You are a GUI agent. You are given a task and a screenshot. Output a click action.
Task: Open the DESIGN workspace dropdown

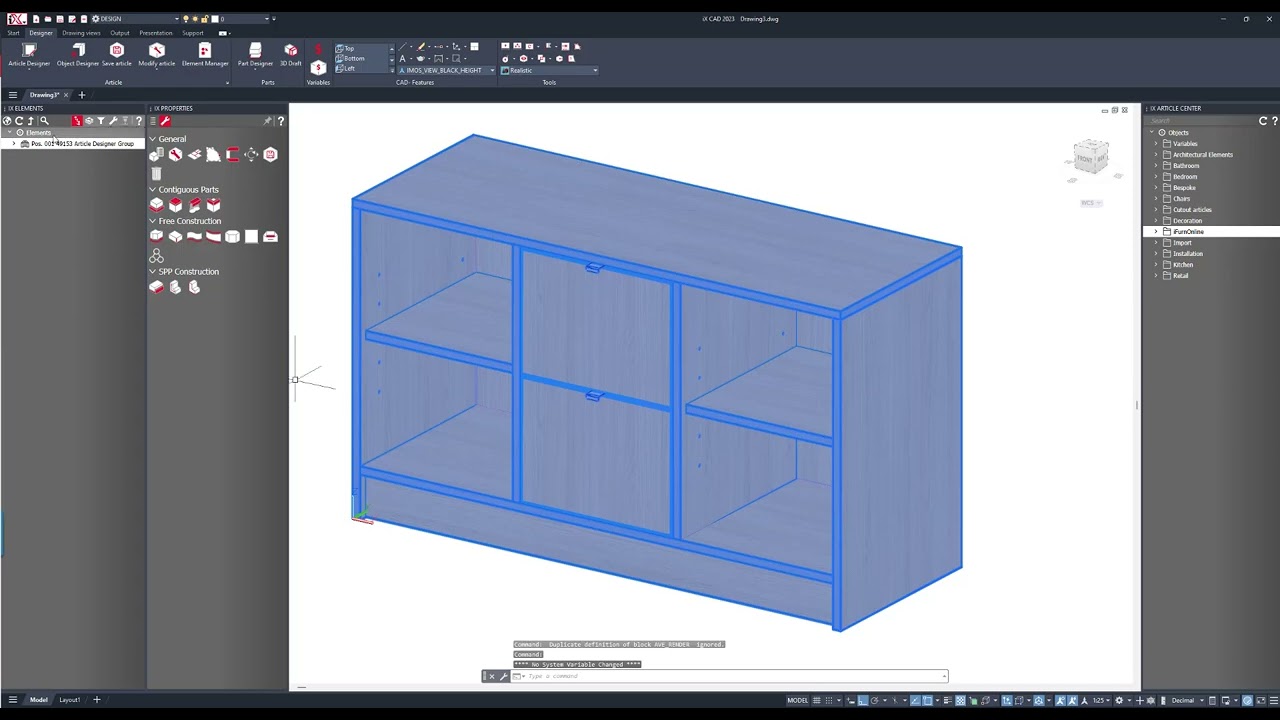point(135,19)
